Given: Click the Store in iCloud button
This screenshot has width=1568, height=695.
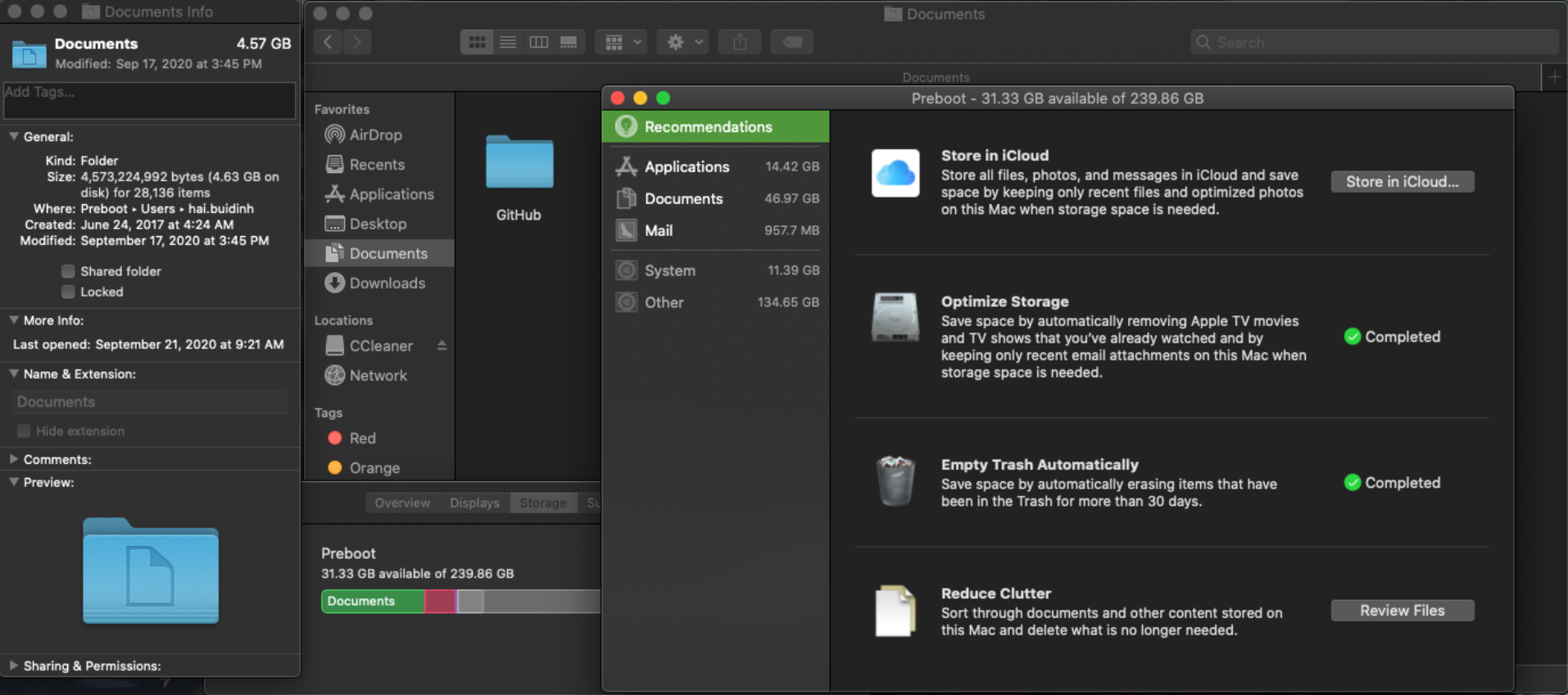Looking at the screenshot, I should point(1402,181).
